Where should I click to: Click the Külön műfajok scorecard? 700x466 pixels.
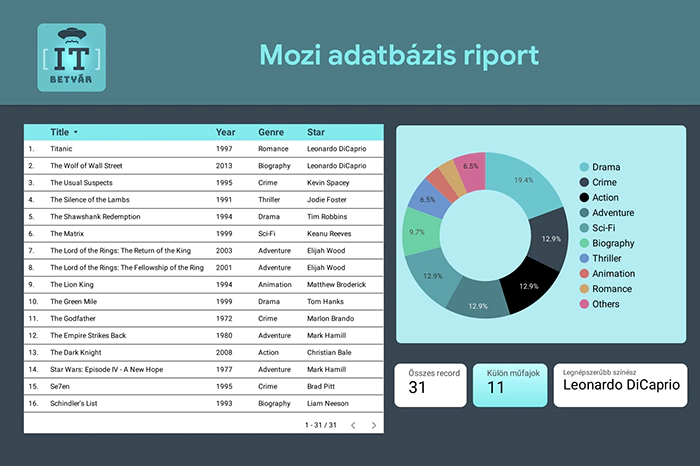[510, 385]
